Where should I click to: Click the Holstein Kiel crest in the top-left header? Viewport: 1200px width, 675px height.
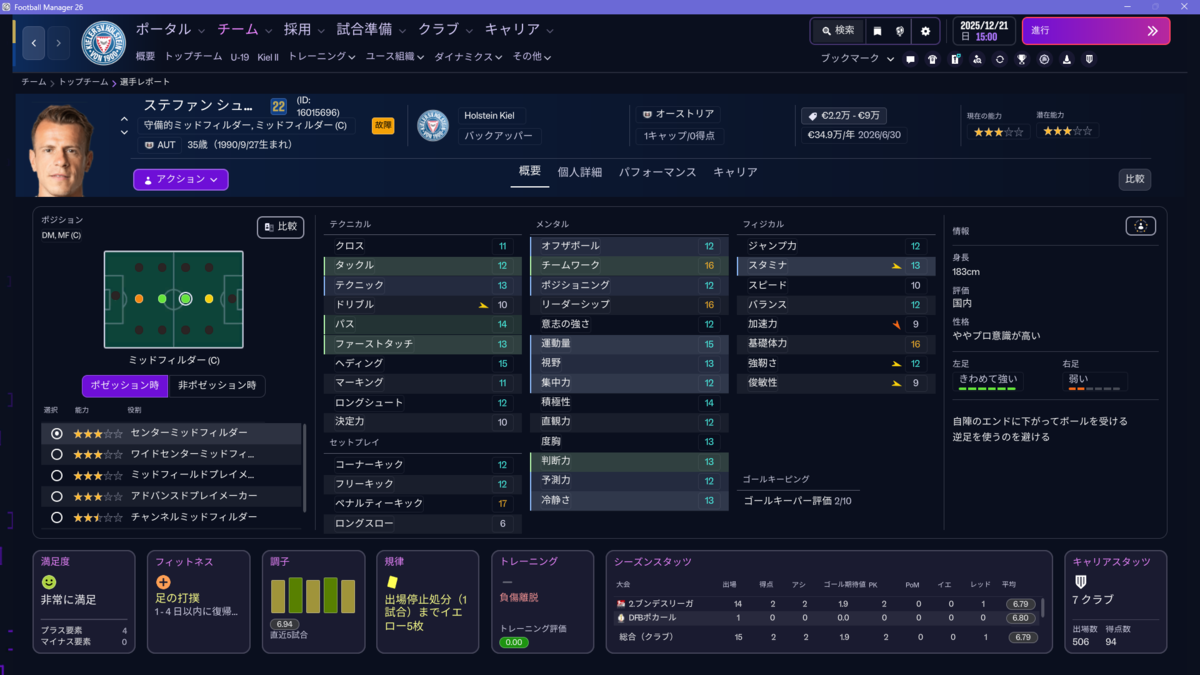[x=103, y=43]
